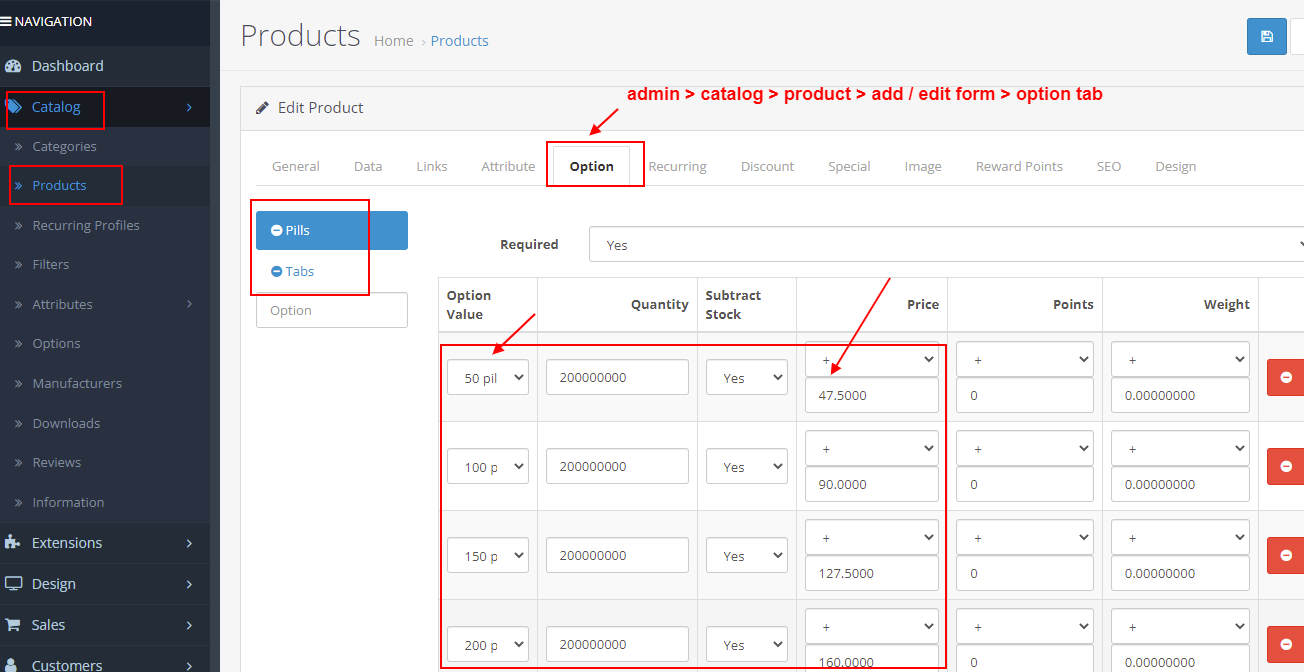Click the Option autocomplete text field

pyautogui.click(x=331, y=310)
